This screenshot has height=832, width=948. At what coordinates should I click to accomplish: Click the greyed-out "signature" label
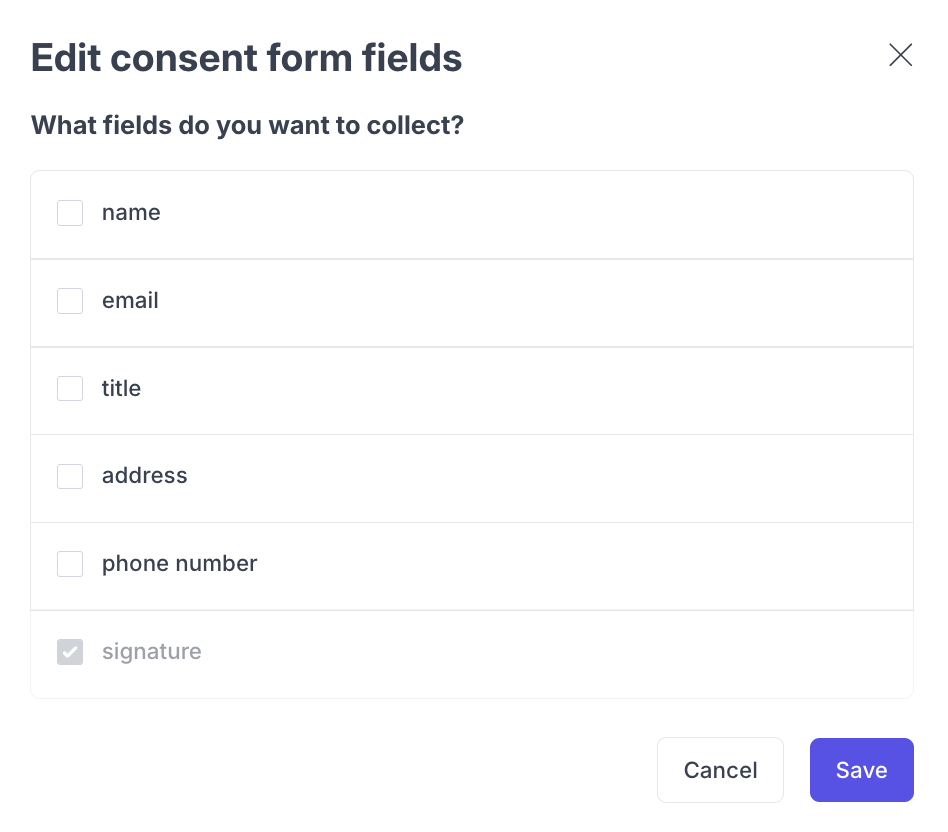pyautogui.click(x=151, y=652)
